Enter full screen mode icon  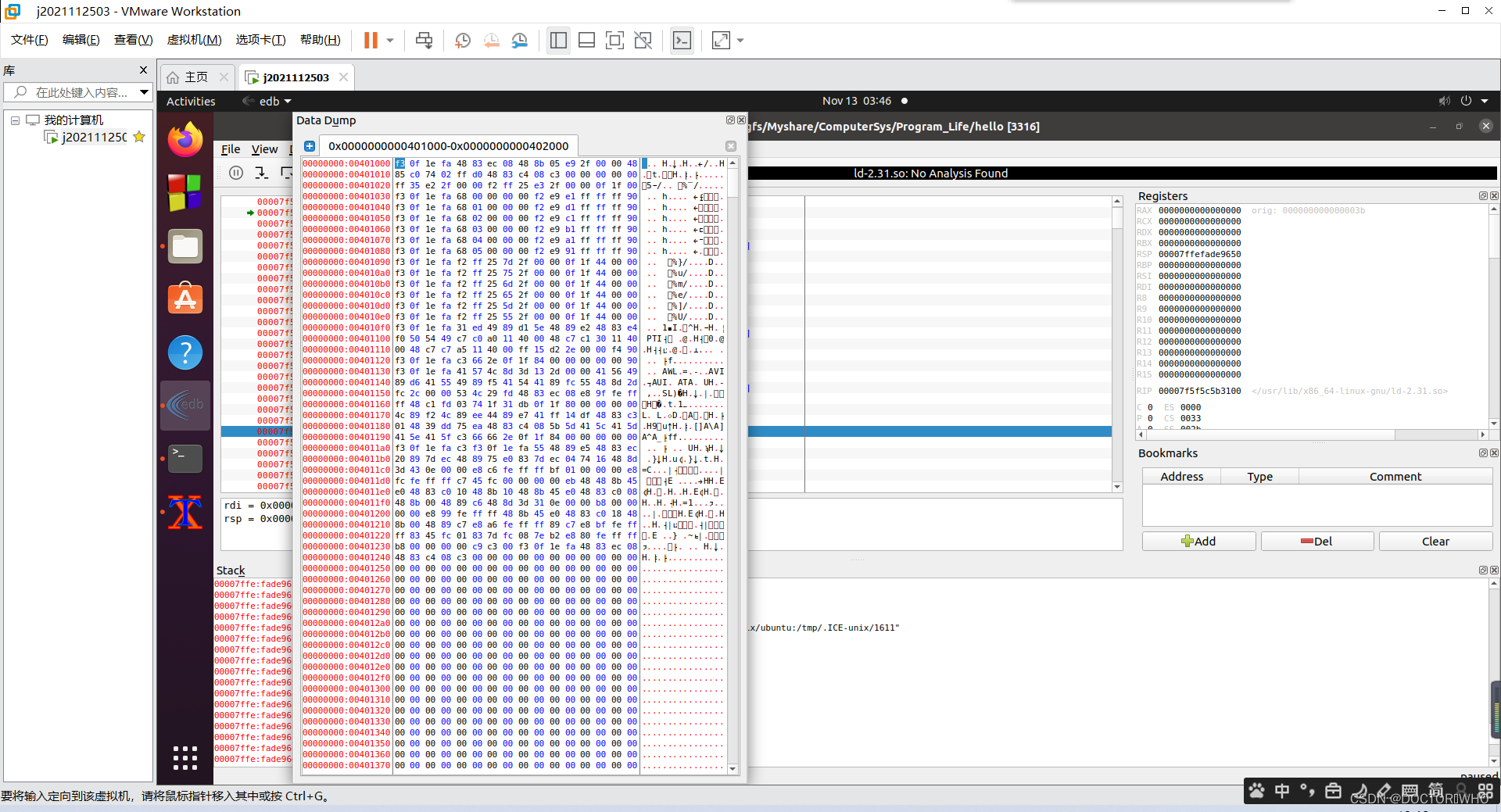pos(614,41)
